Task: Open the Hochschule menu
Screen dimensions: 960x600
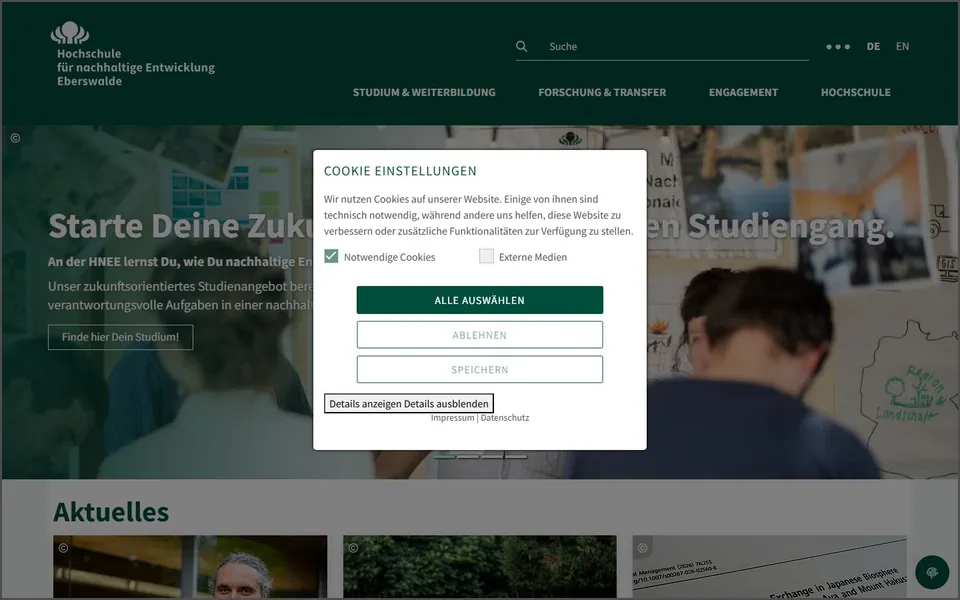Action: pos(855,92)
